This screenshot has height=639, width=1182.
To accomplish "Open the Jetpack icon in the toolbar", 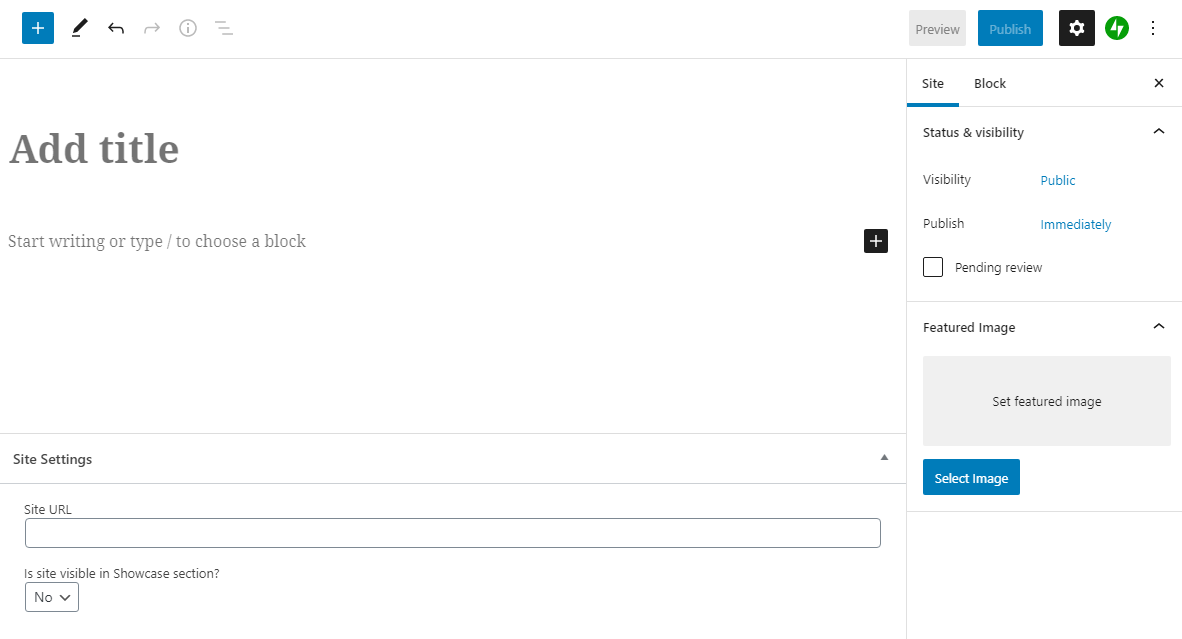I will click(x=1117, y=28).
